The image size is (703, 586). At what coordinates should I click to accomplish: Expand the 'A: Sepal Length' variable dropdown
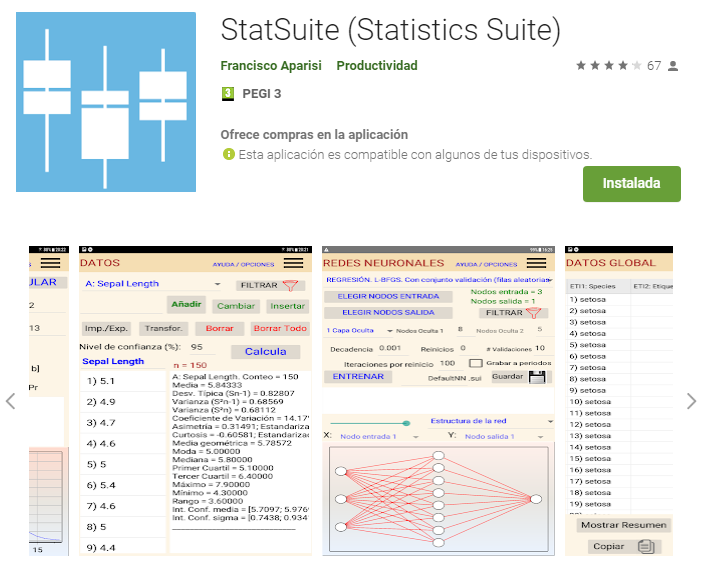tap(152, 284)
